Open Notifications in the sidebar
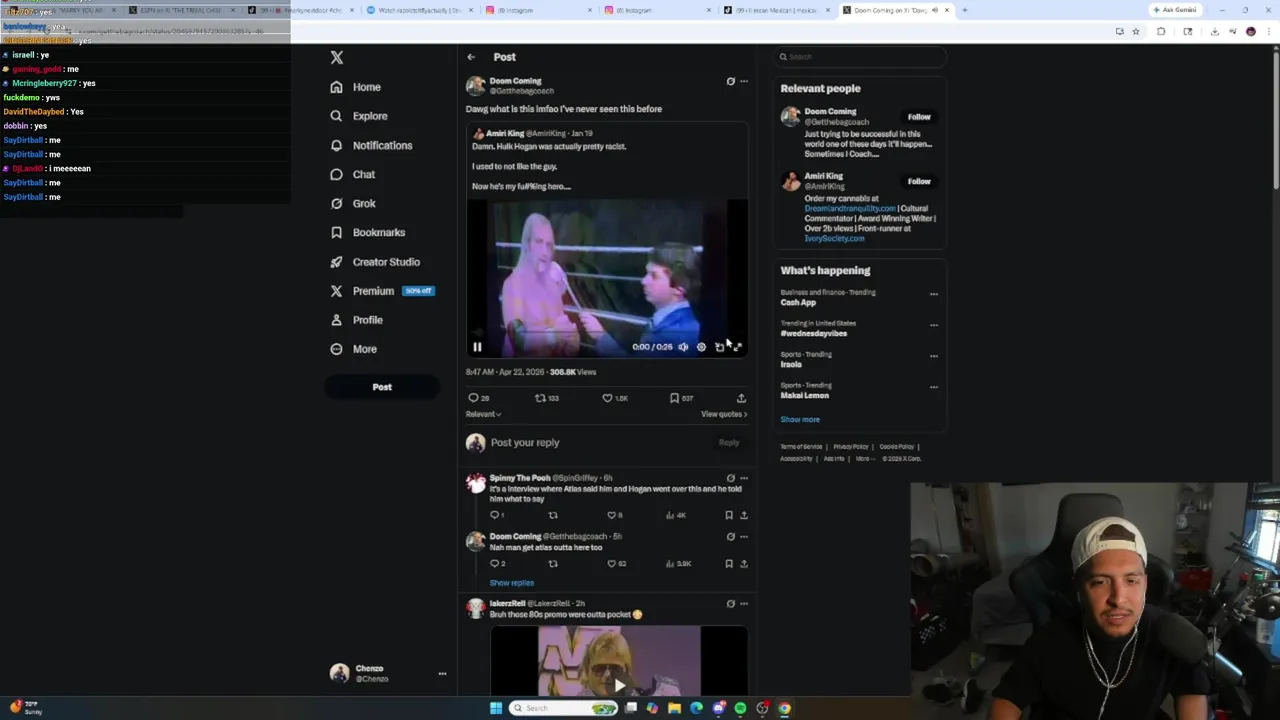The width and height of the screenshot is (1280, 720). (x=371, y=145)
